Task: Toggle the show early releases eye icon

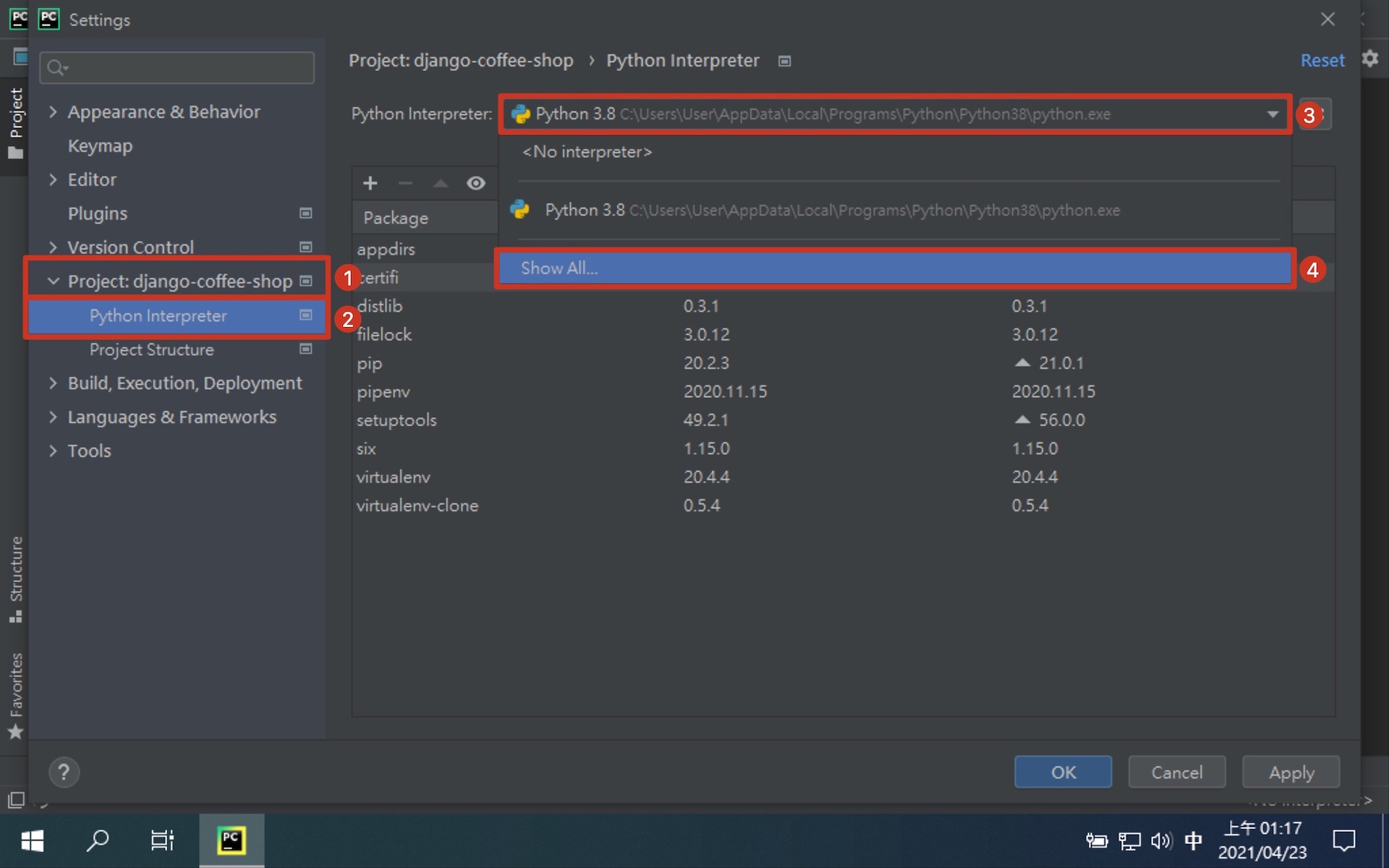Action: click(x=475, y=183)
